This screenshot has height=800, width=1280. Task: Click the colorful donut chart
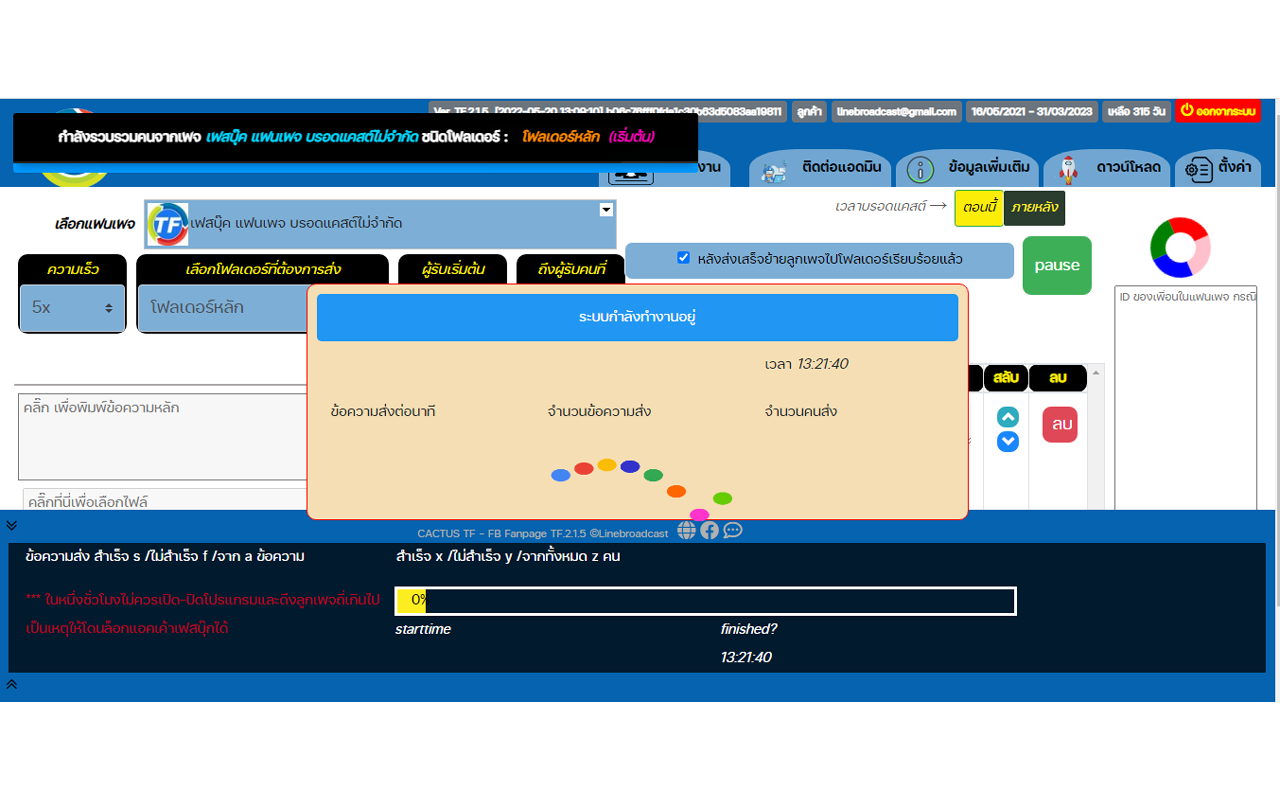pyautogui.click(x=1180, y=247)
